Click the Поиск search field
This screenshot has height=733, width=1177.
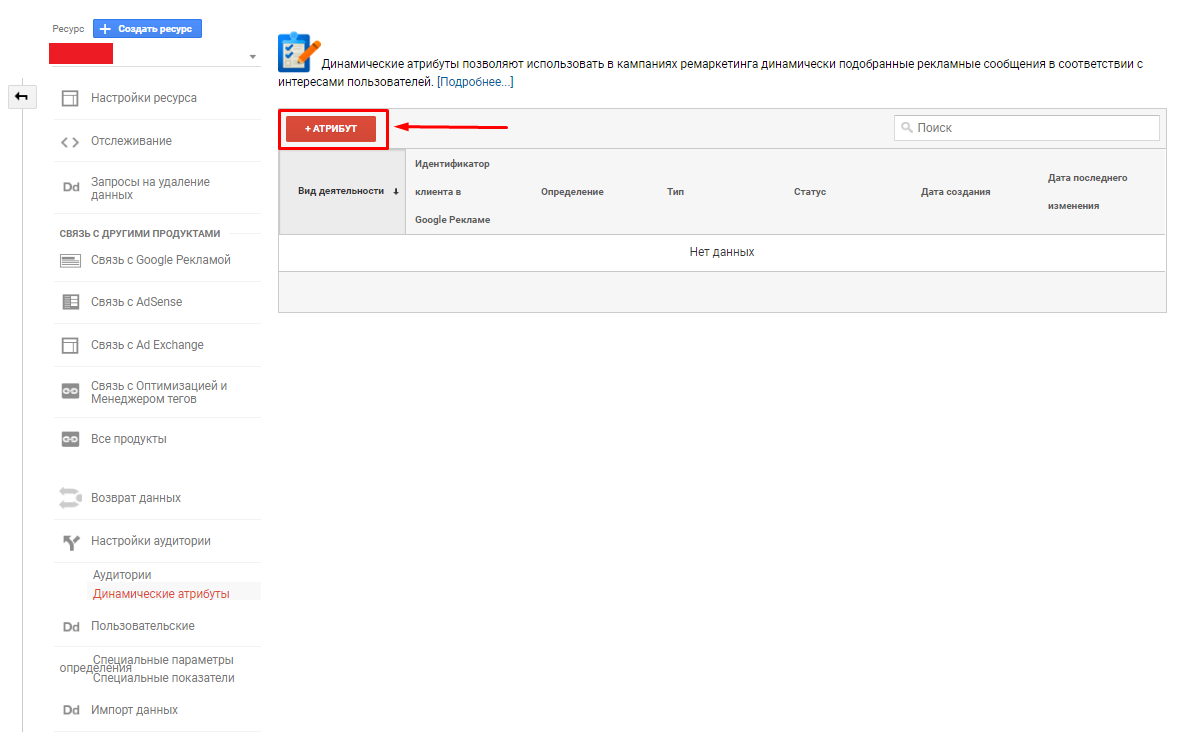click(1026, 128)
